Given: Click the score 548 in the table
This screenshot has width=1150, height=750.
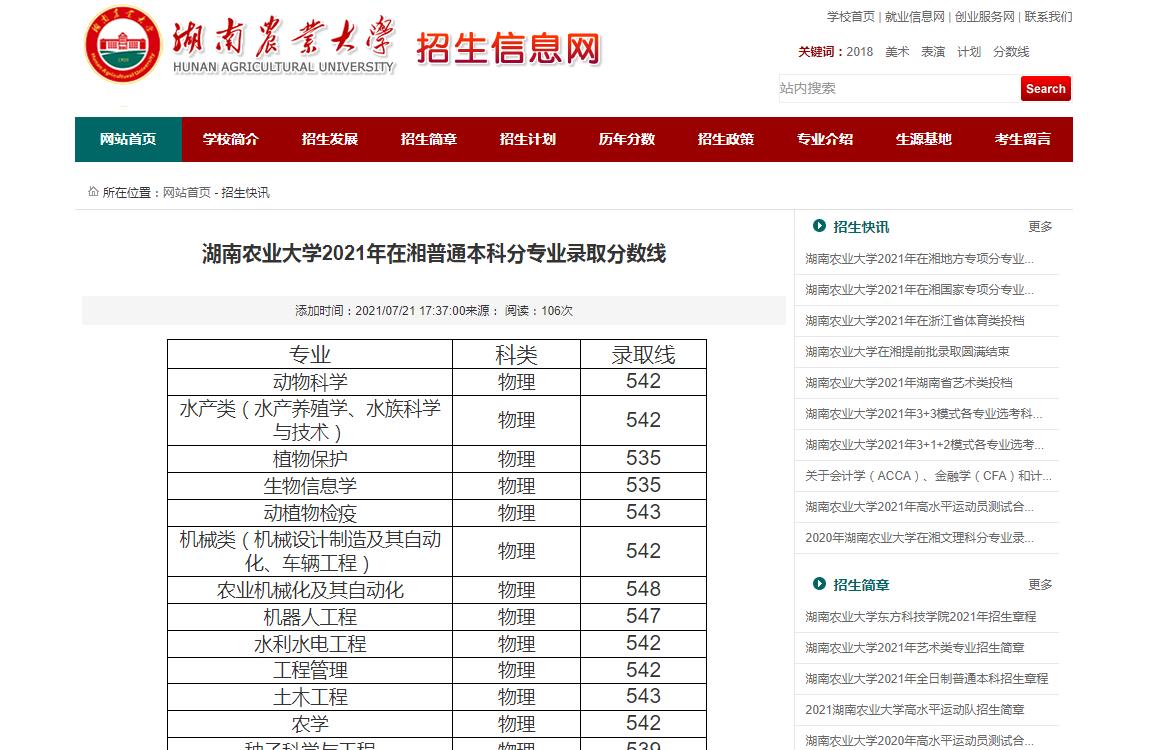Looking at the screenshot, I should point(643,589).
